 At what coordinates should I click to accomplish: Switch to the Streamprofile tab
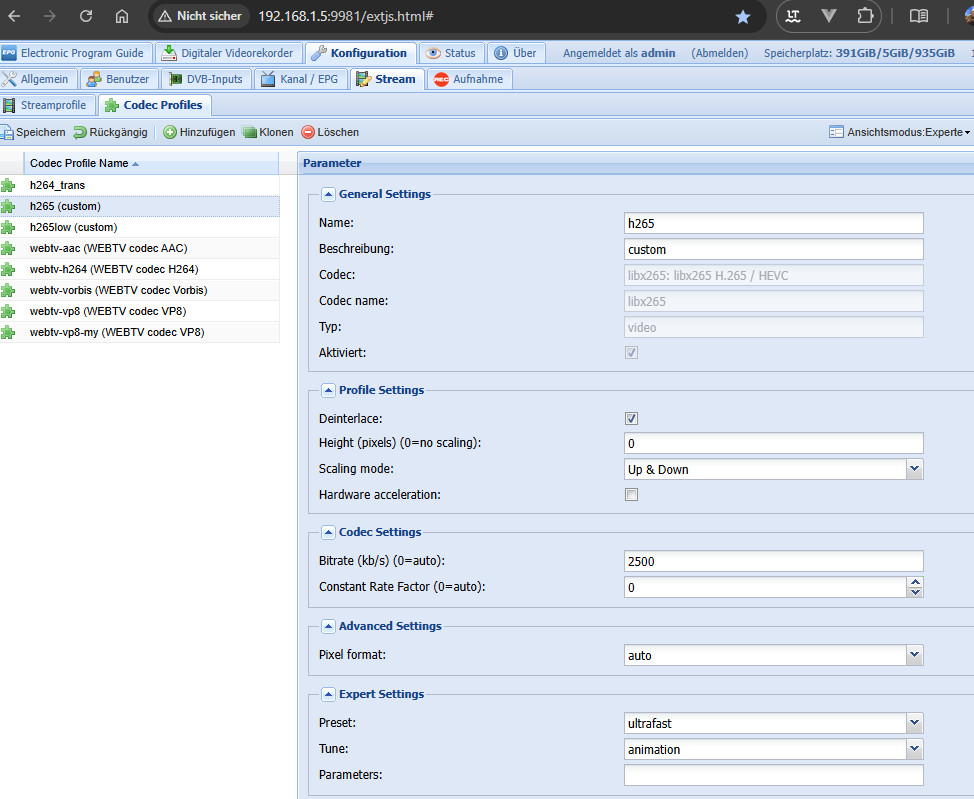pyautogui.click(x=49, y=105)
